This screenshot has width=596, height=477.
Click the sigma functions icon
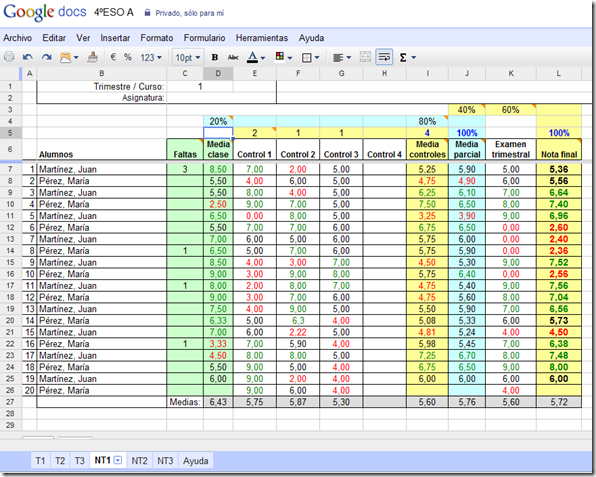coord(403,58)
